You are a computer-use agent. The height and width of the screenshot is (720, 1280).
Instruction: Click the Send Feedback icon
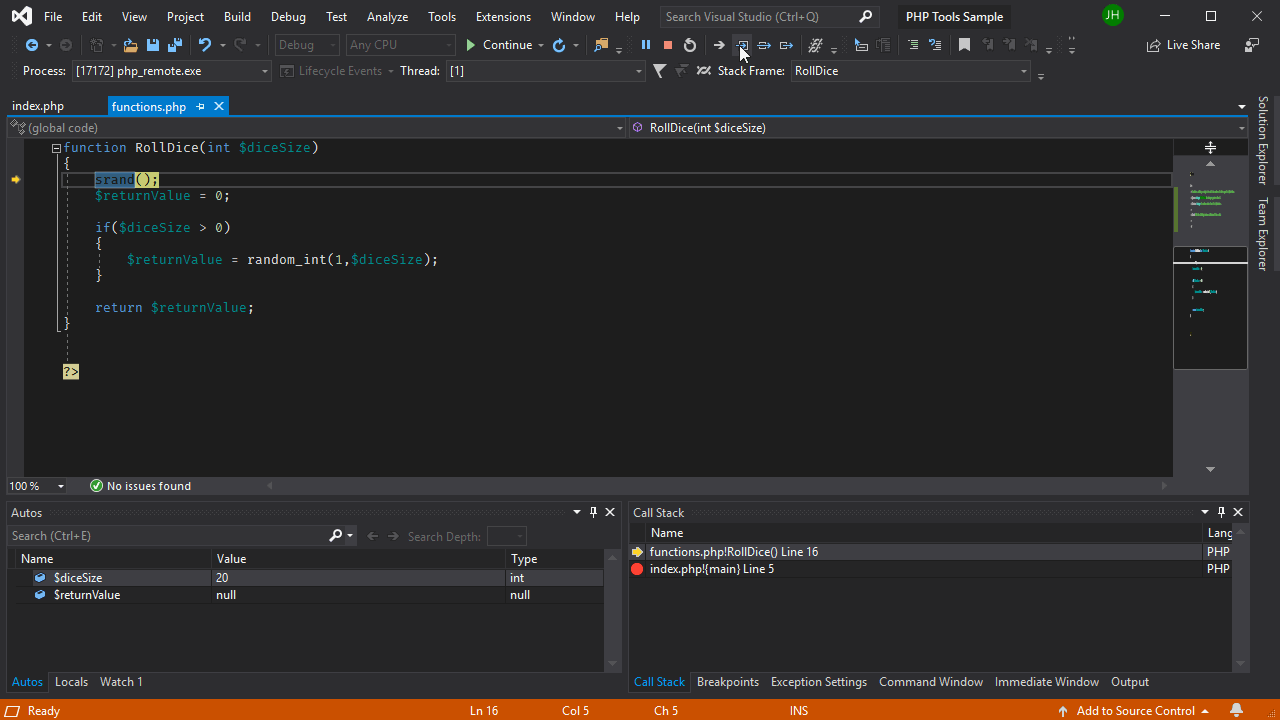coord(1252,45)
